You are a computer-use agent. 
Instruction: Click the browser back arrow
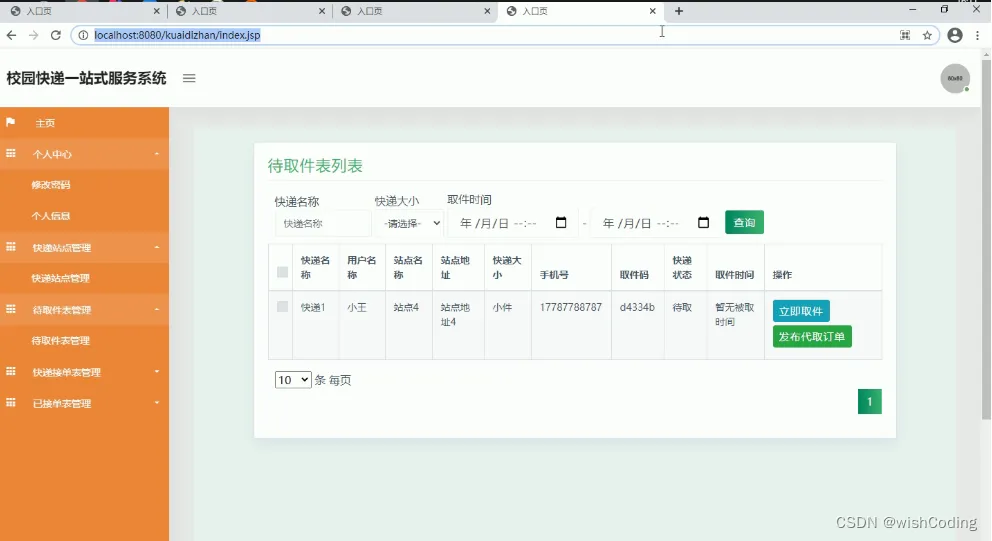(11, 35)
